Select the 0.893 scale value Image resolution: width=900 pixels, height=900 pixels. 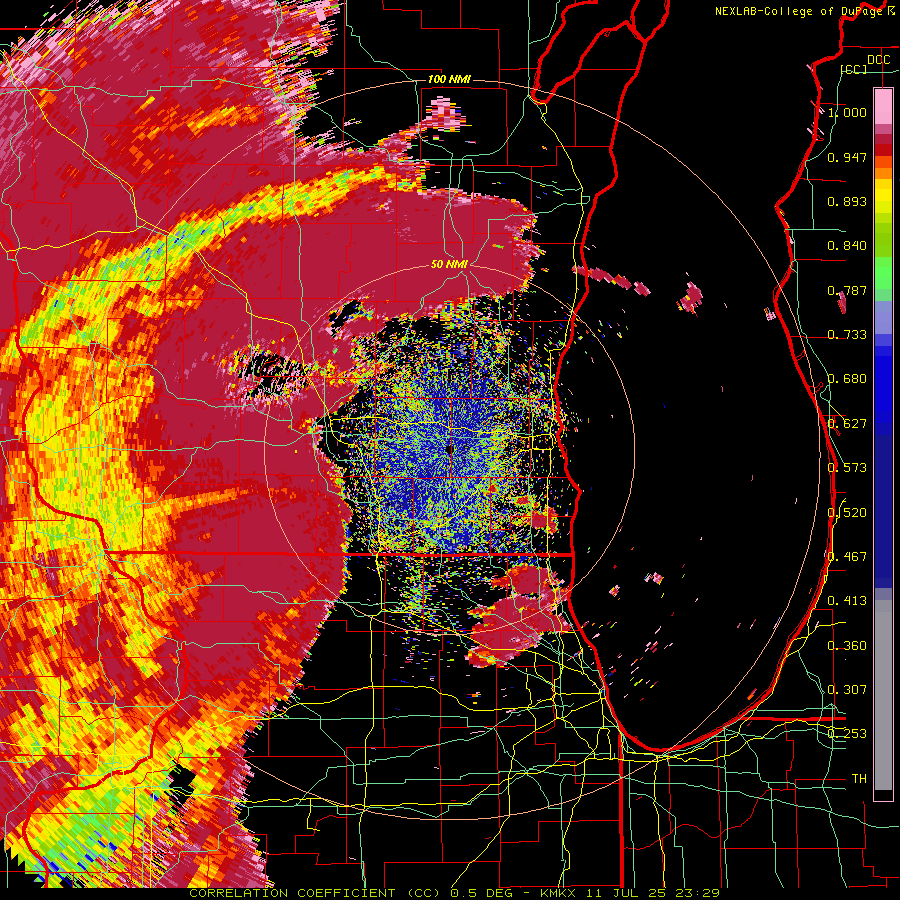pos(847,201)
